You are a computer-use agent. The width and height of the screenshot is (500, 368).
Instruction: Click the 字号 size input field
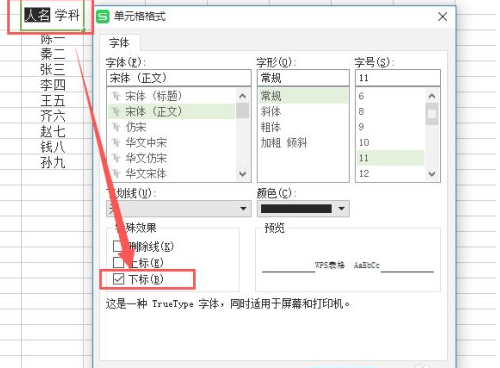[398, 78]
